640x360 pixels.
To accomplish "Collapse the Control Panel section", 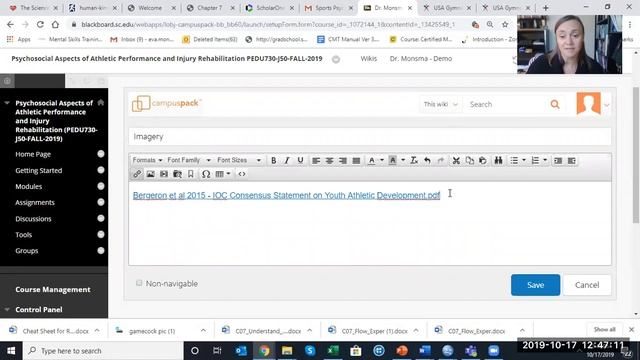I will [7, 309].
